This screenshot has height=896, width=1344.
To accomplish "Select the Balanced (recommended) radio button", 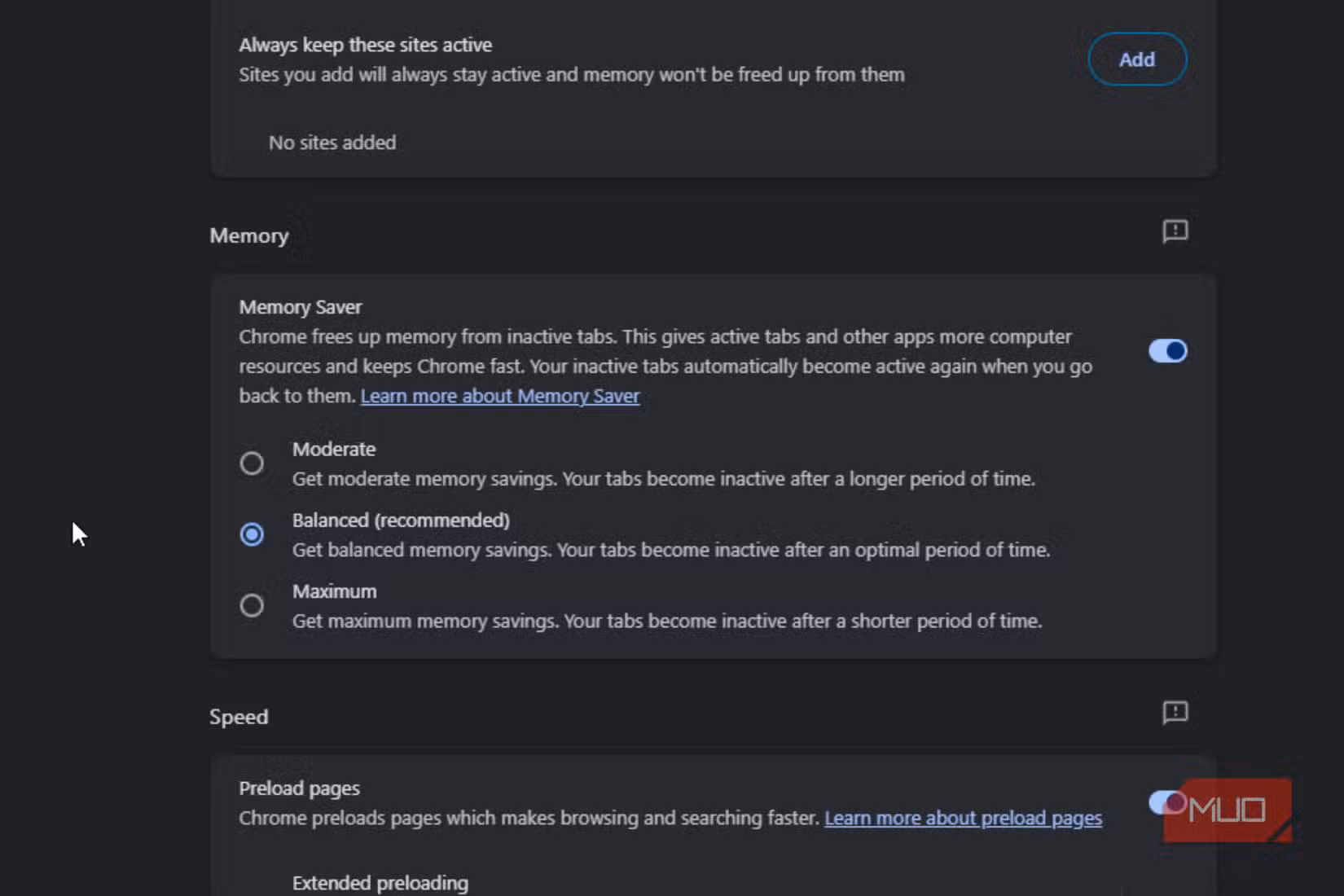I will [252, 534].
